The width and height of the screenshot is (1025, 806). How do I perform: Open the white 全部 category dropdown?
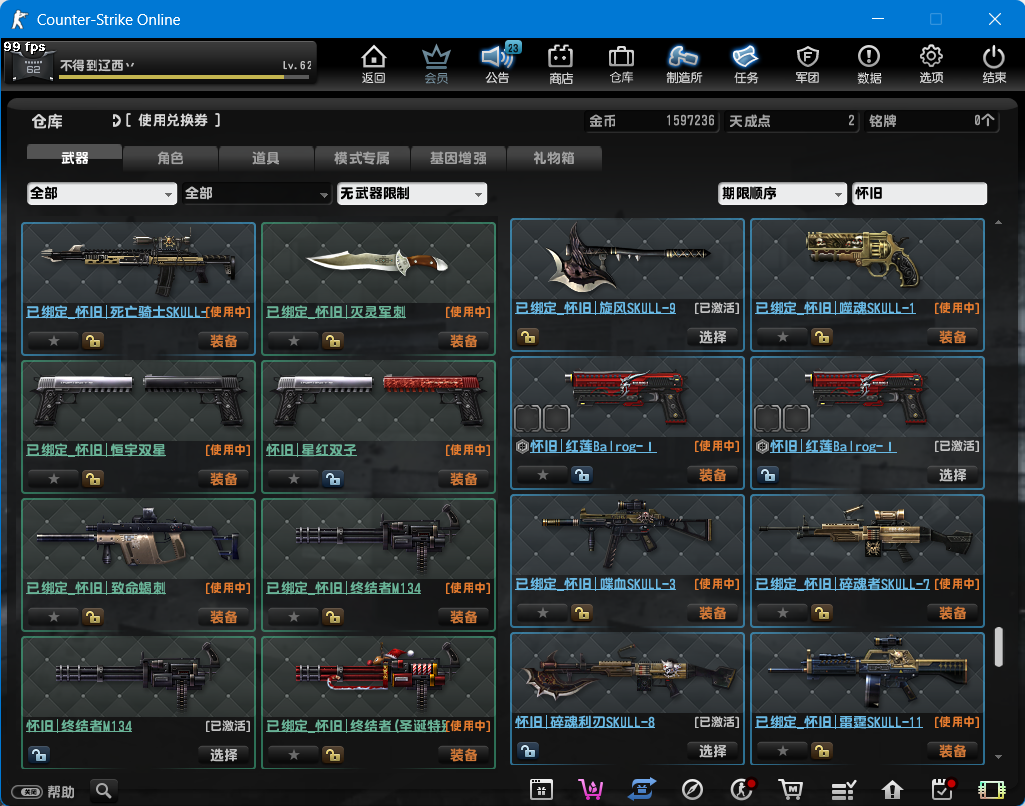coord(102,193)
